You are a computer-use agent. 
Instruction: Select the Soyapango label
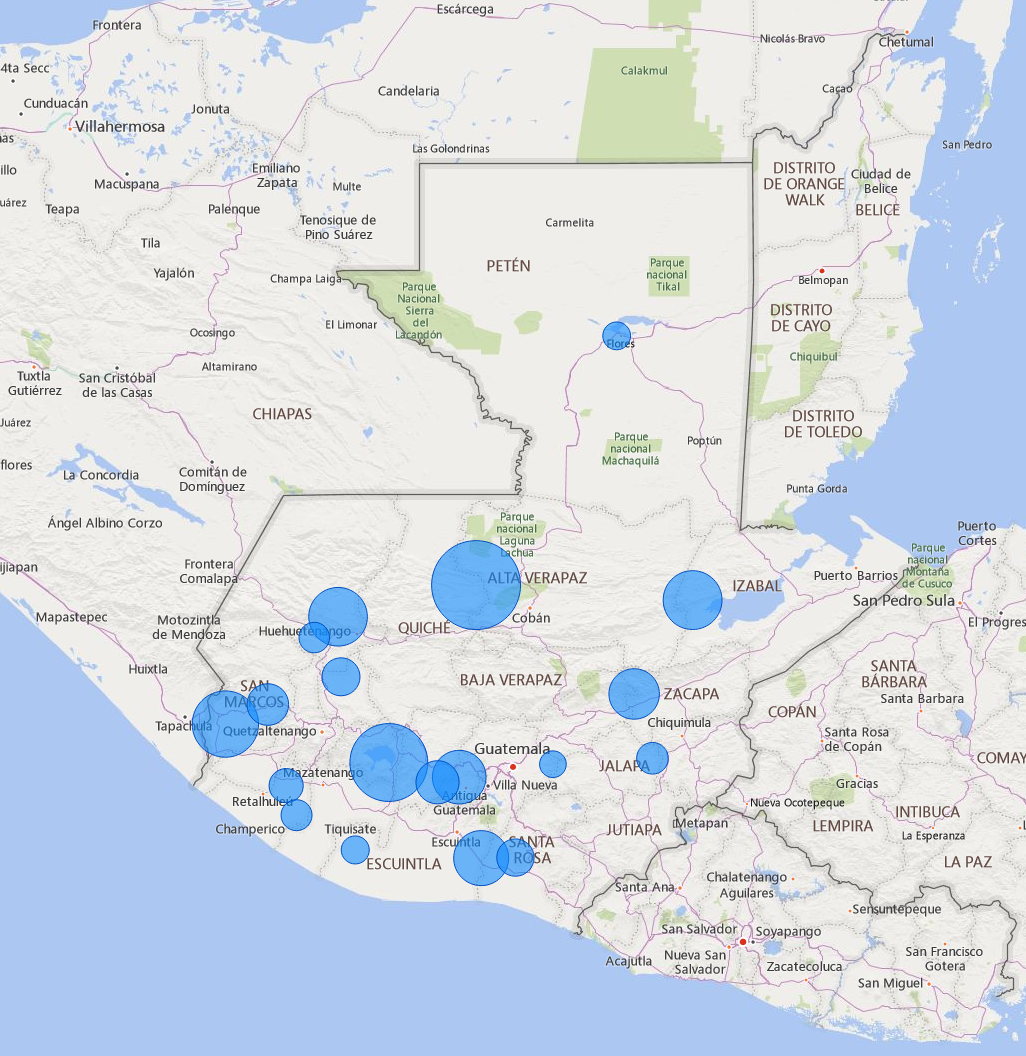click(788, 932)
